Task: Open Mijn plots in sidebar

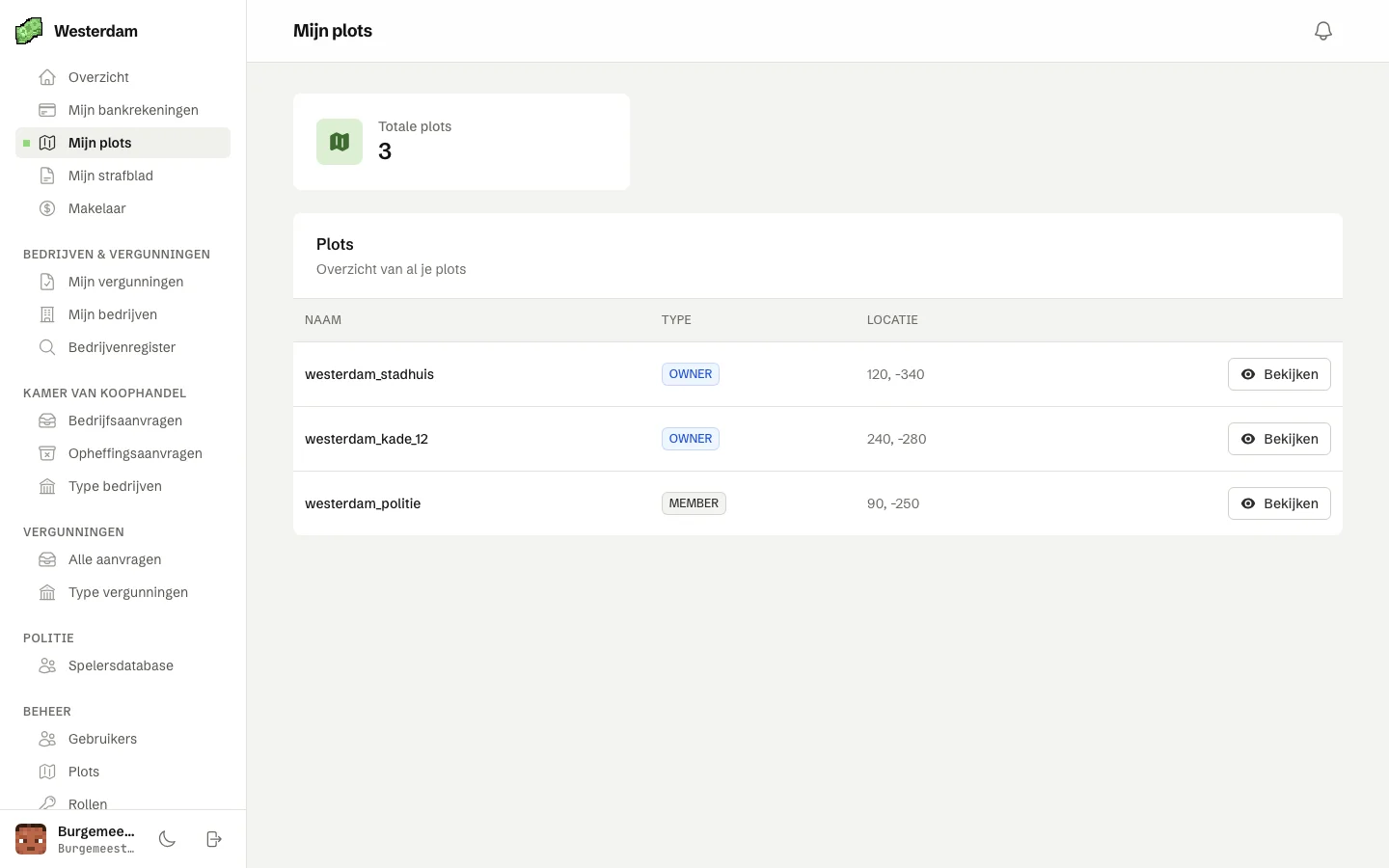Action: pos(123,143)
